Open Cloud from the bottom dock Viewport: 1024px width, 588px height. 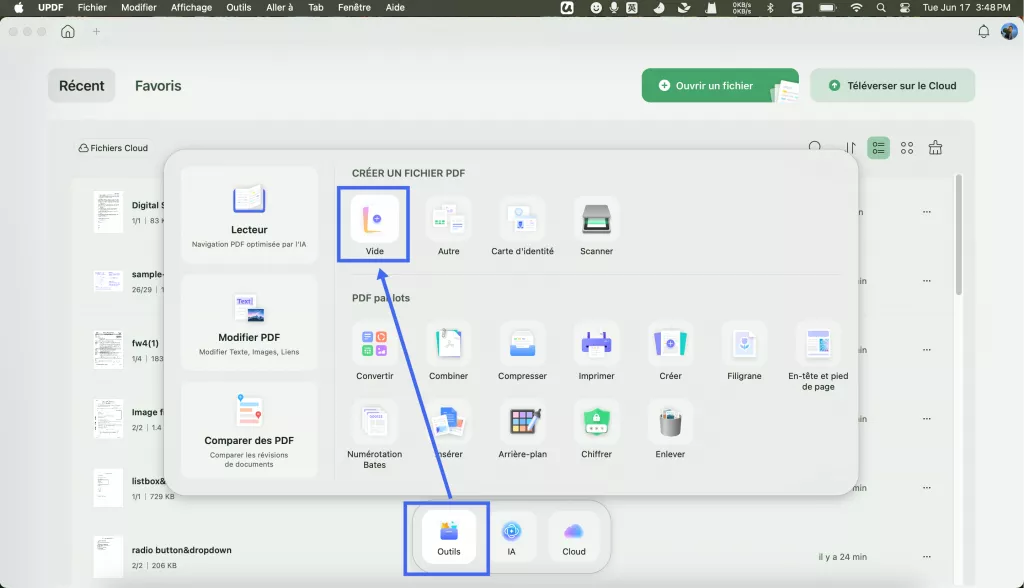pyautogui.click(x=573, y=538)
